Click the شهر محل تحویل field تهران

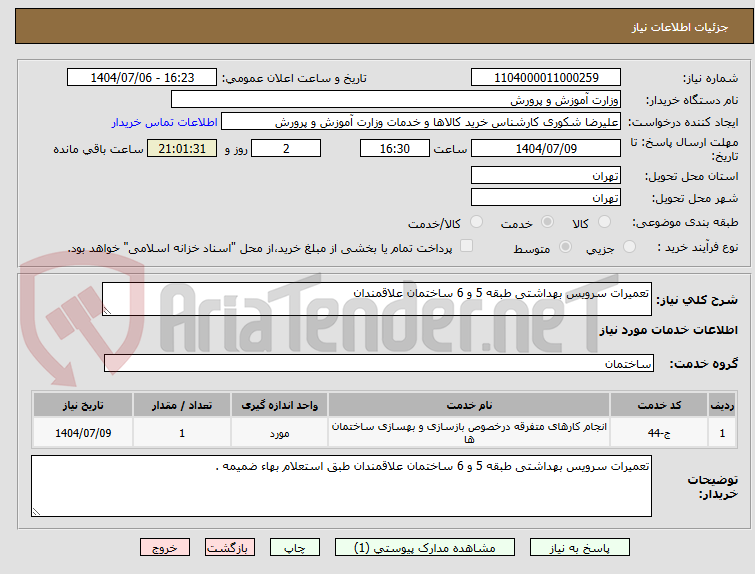pyautogui.click(x=546, y=197)
